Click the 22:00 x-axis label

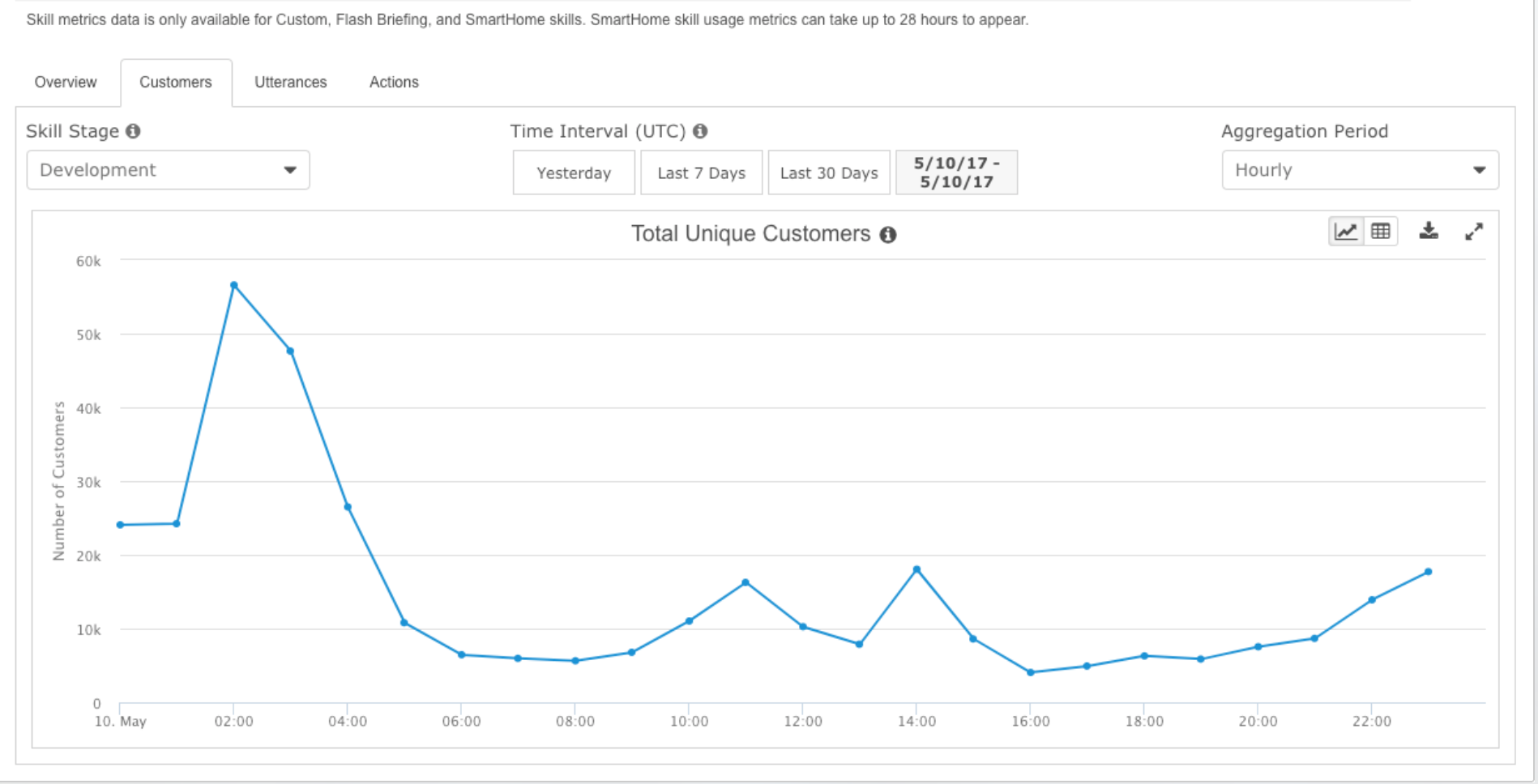pos(1372,721)
